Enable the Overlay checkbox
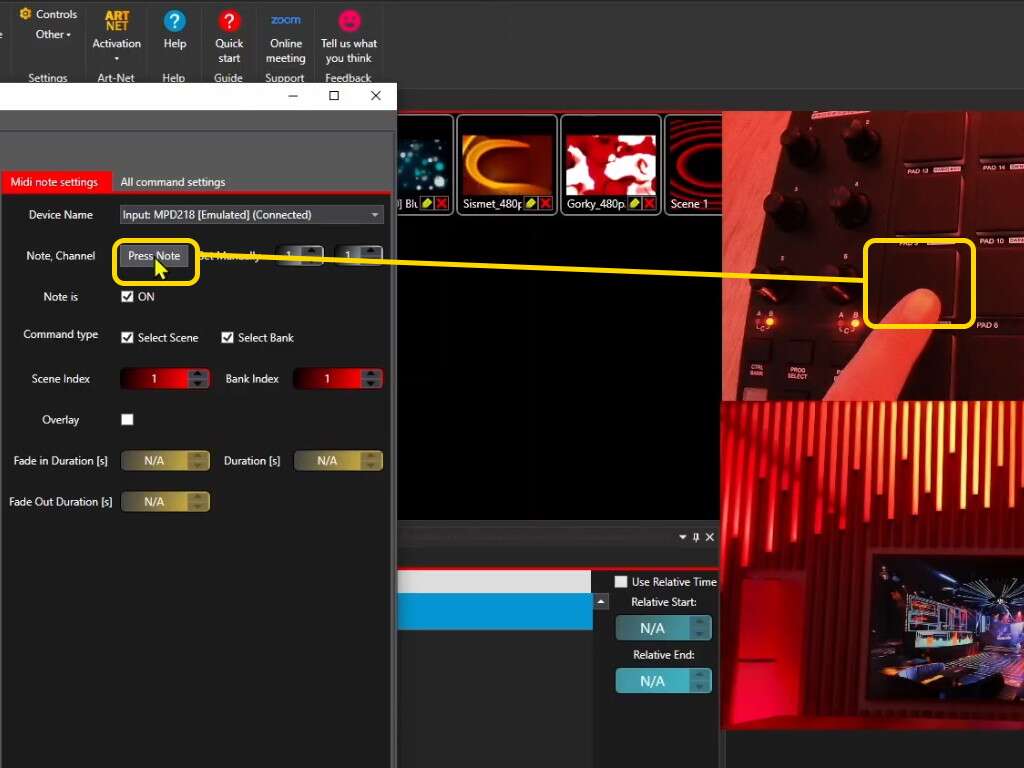 (127, 419)
